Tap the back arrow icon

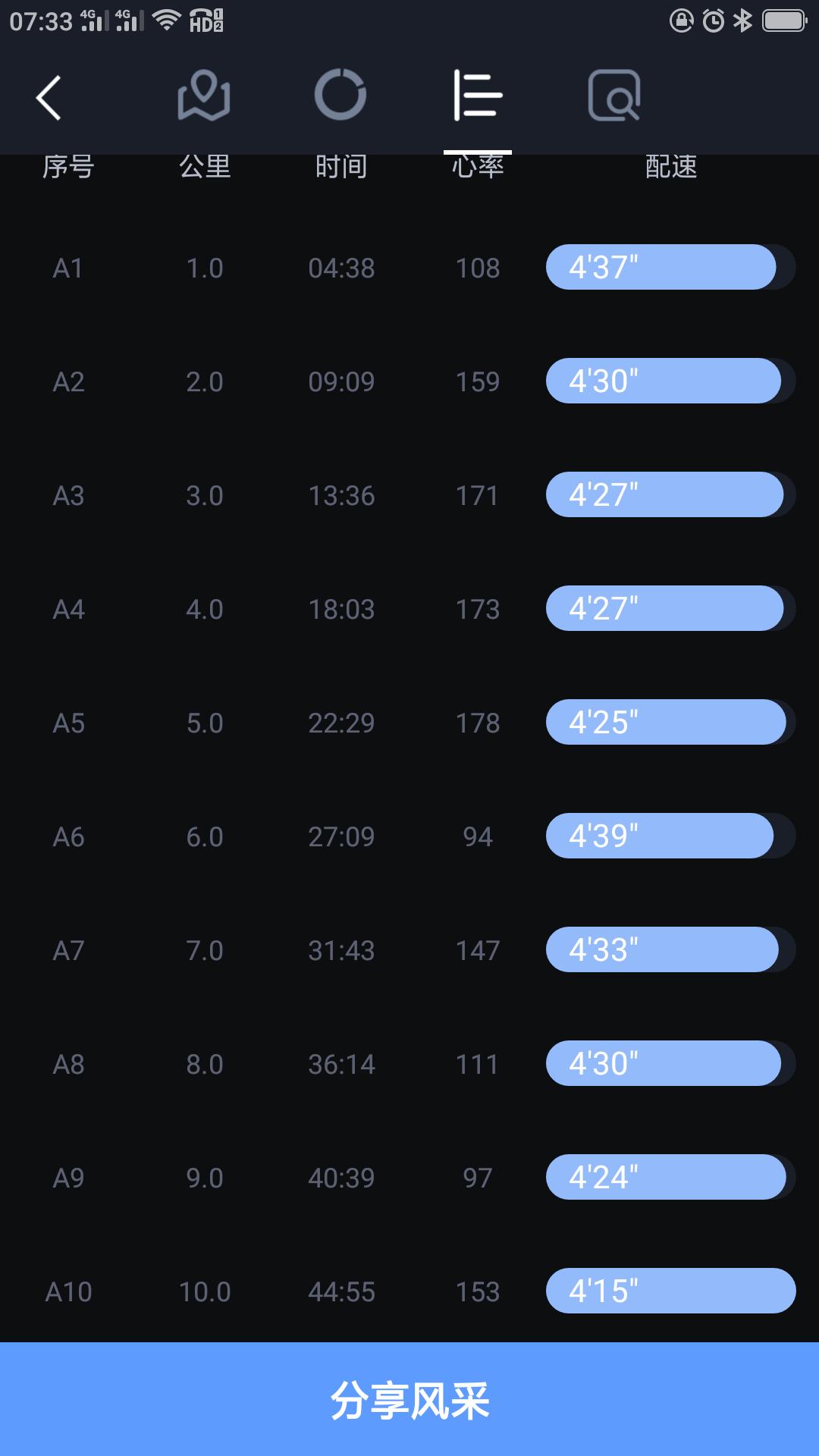tap(49, 98)
